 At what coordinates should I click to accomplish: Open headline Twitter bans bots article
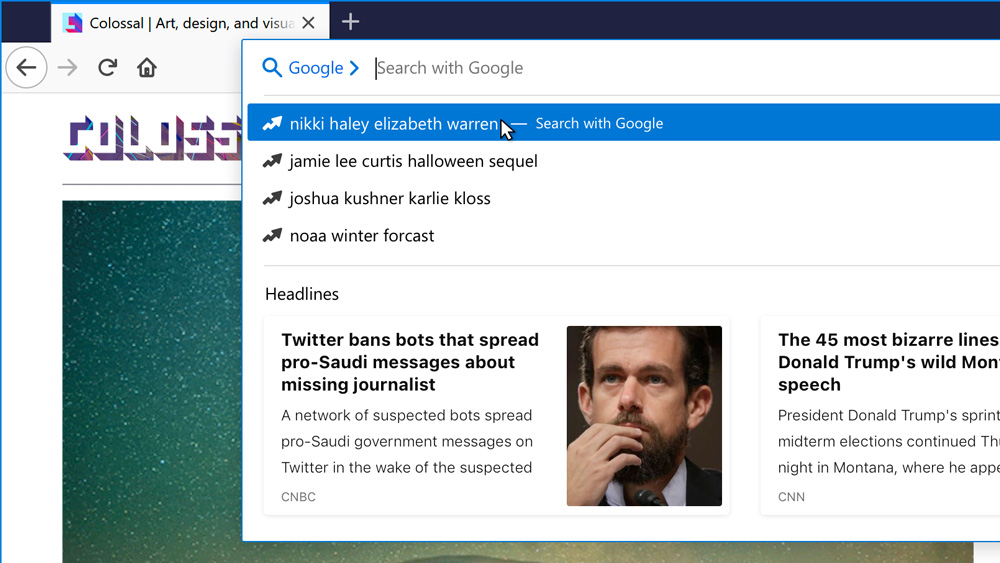pos(410,362)
